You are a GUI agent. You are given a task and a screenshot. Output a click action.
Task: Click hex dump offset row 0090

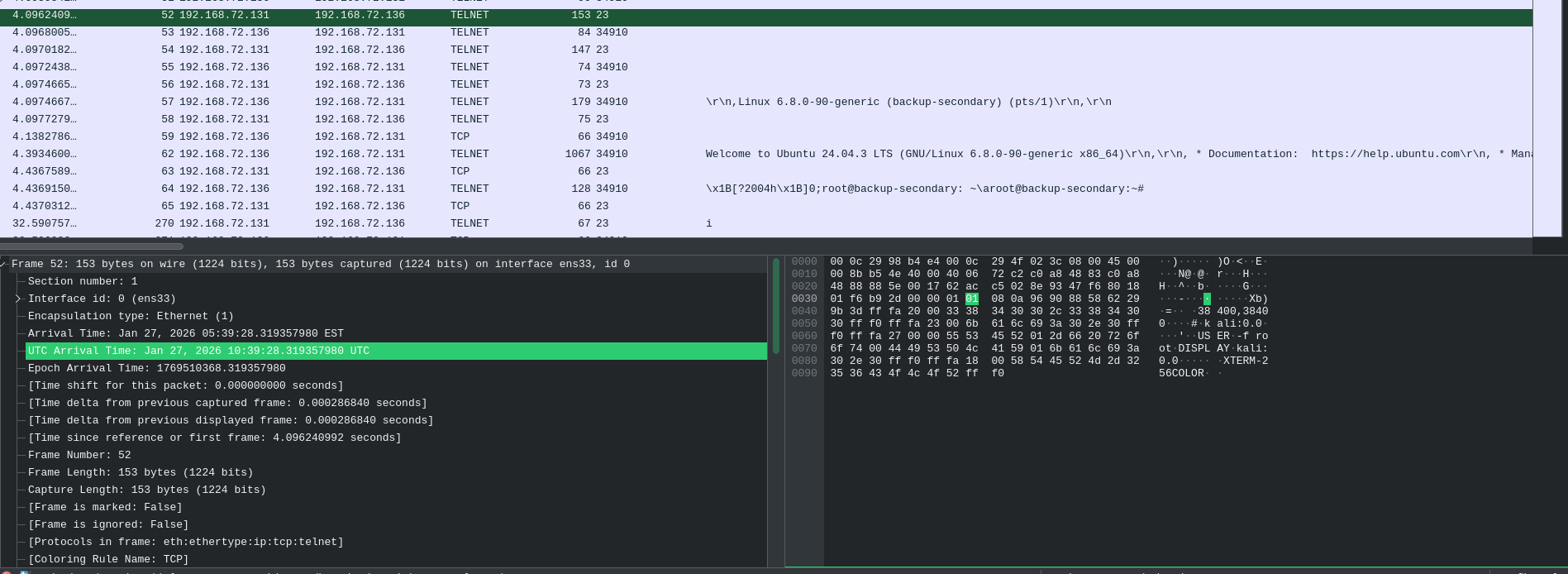point(804,373)
